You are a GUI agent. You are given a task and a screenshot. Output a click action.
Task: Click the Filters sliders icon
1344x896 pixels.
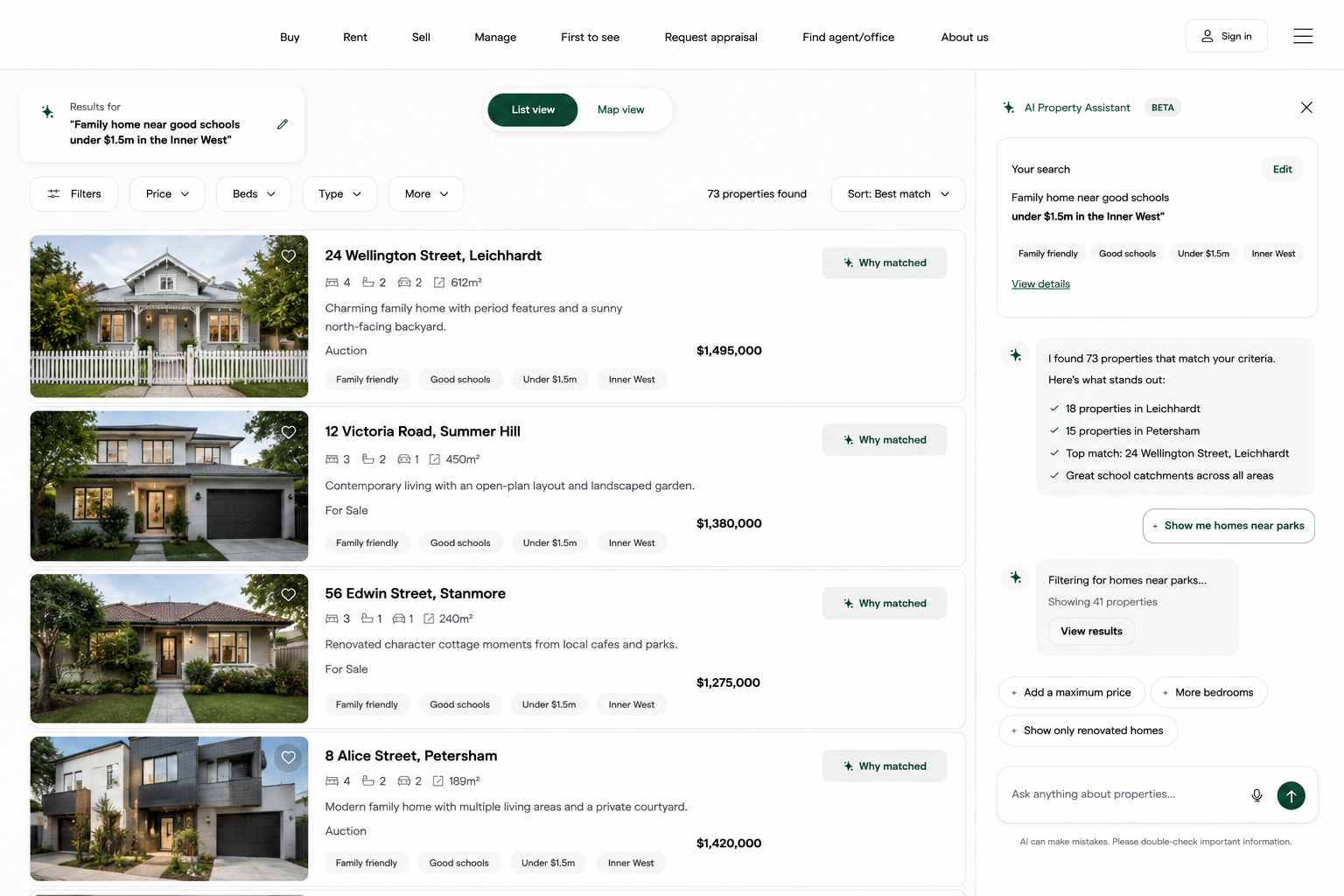click(x=53, y=194)
